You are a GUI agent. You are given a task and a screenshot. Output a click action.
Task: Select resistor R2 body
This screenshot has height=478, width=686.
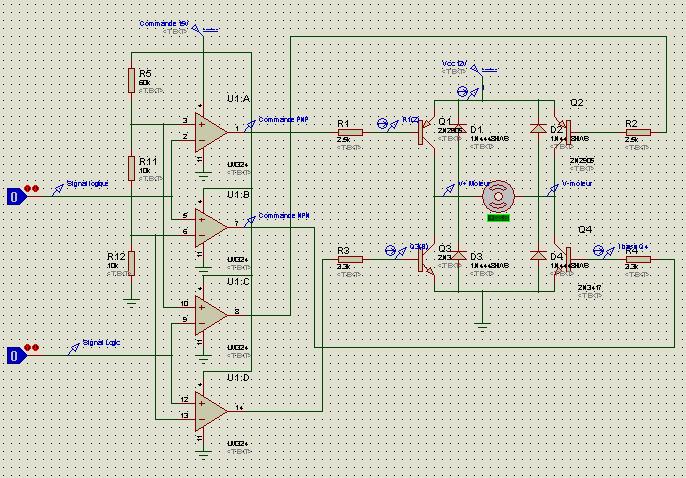(x=638, y=132)
